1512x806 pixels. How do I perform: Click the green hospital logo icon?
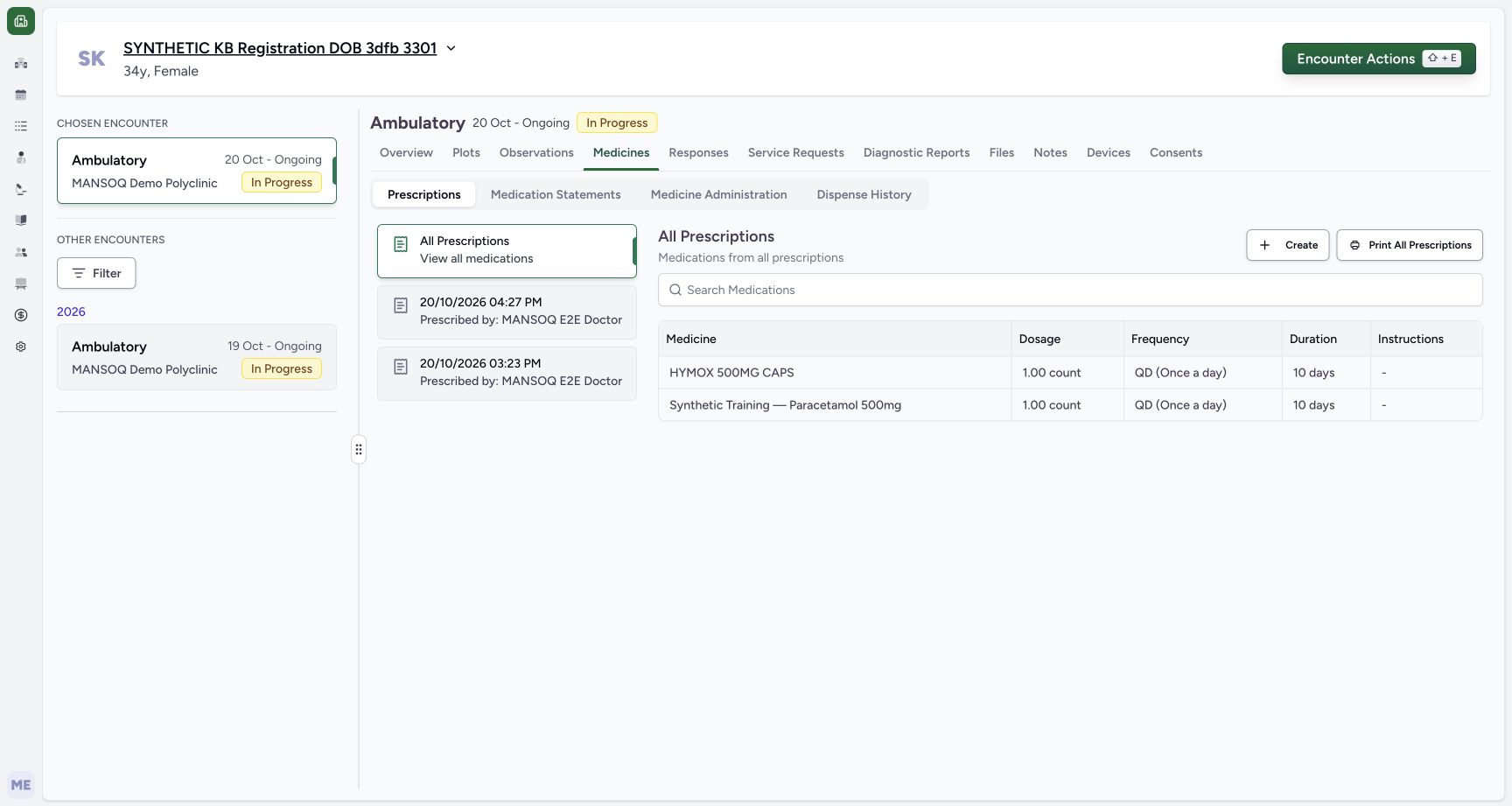coord(21,21)
